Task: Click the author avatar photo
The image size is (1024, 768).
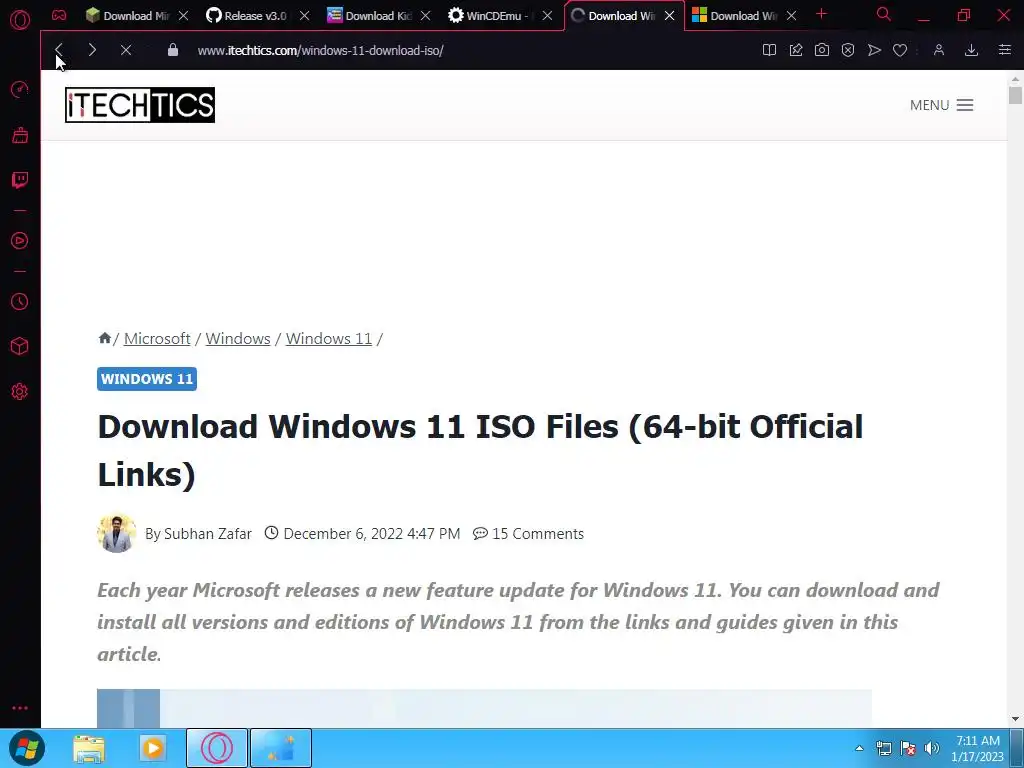Action: [117, 533]
